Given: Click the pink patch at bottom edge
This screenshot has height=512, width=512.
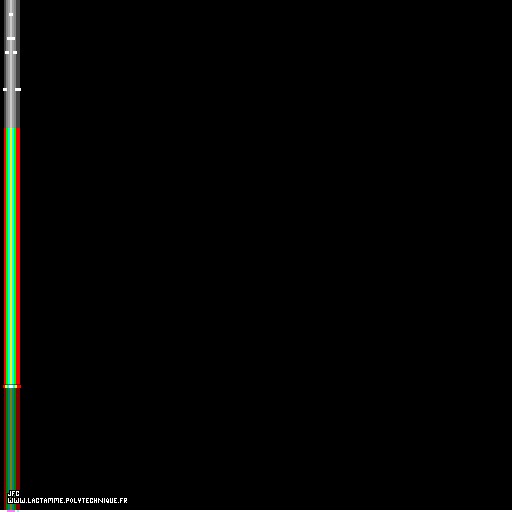Looking at the screenshot, I should pyautogui.click(x=11, y=511).
